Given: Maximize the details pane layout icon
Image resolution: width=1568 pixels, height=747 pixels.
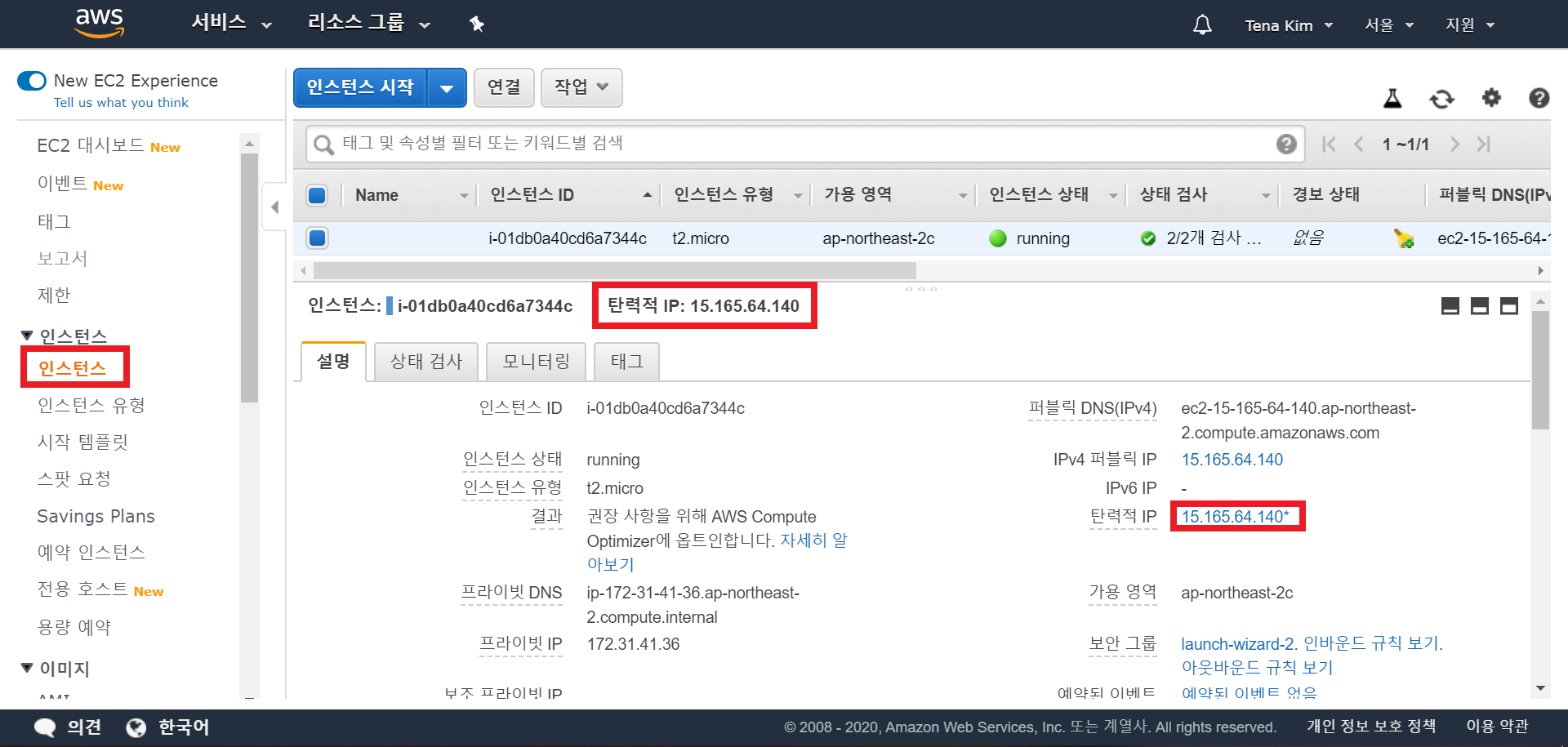Looking at the screenshot, I should point(1509,306).
